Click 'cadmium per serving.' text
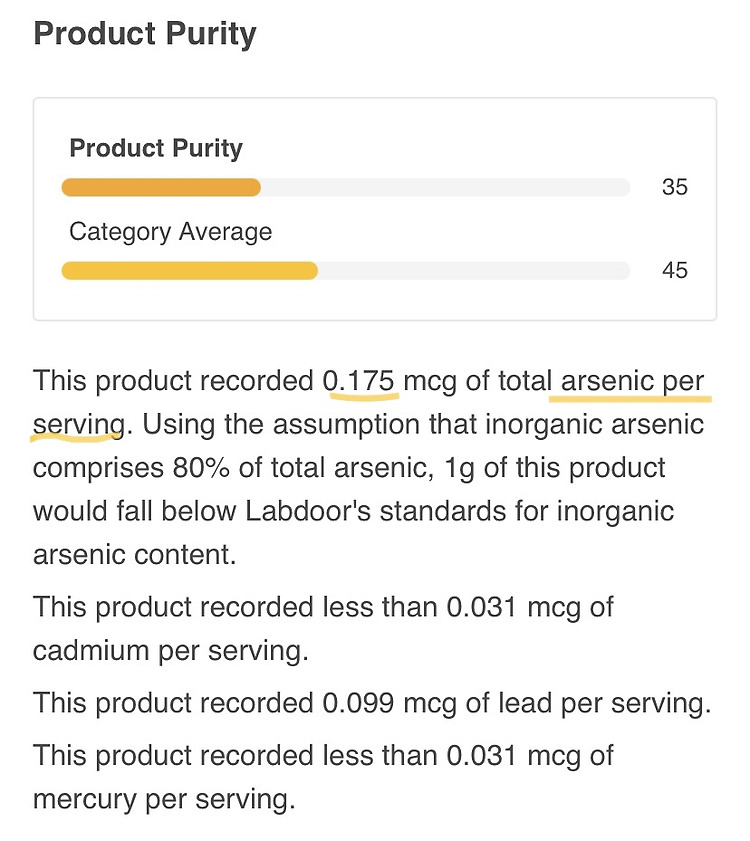Screen dimensions: 750x841 click(171, 651)
